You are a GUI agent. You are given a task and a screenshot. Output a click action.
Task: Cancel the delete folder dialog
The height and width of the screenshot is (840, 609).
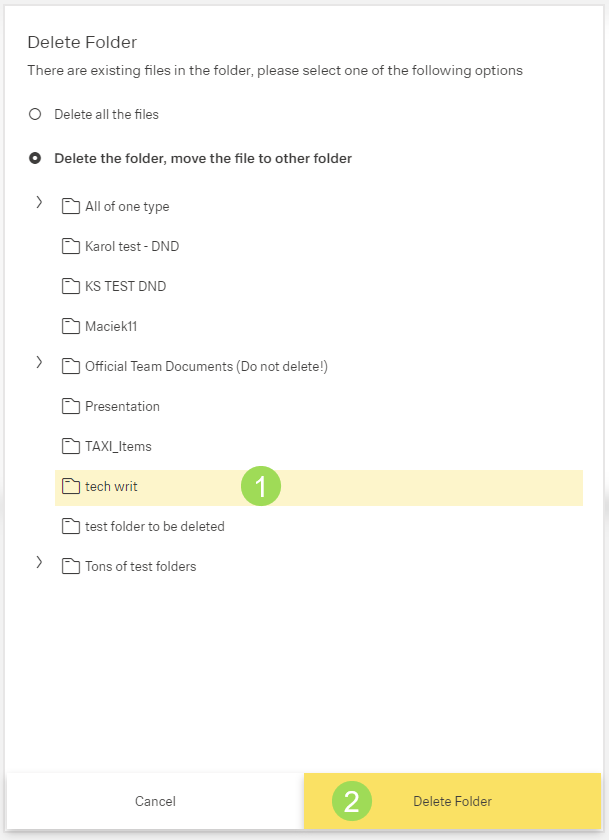[155, 801]
